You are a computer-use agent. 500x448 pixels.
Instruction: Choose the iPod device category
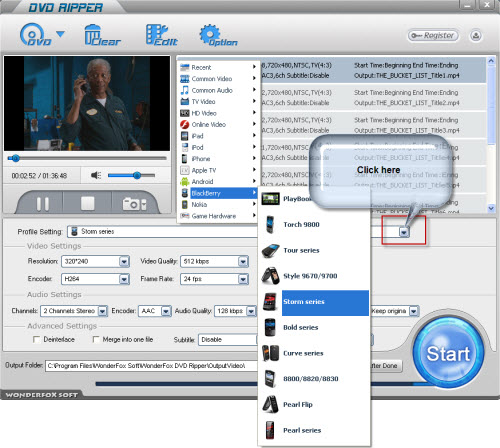click(218, 147)
